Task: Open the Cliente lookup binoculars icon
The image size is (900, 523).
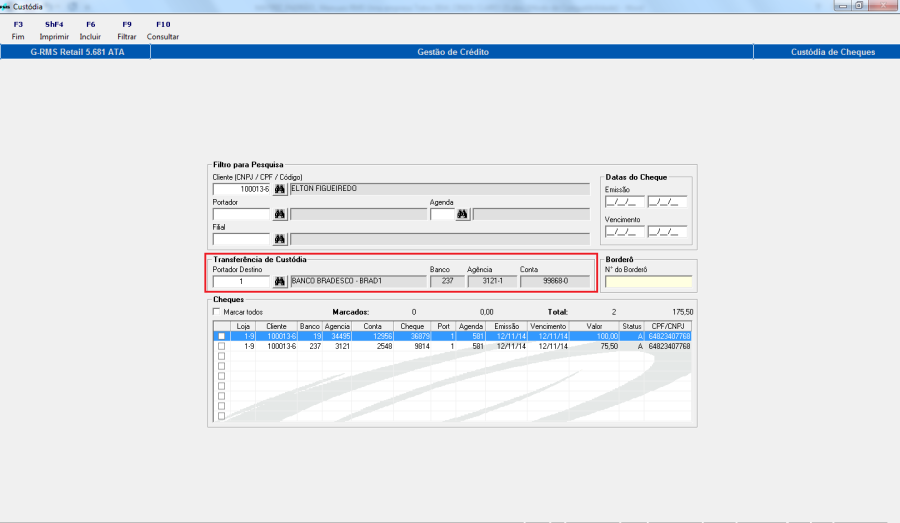Action: pos(280,189)
